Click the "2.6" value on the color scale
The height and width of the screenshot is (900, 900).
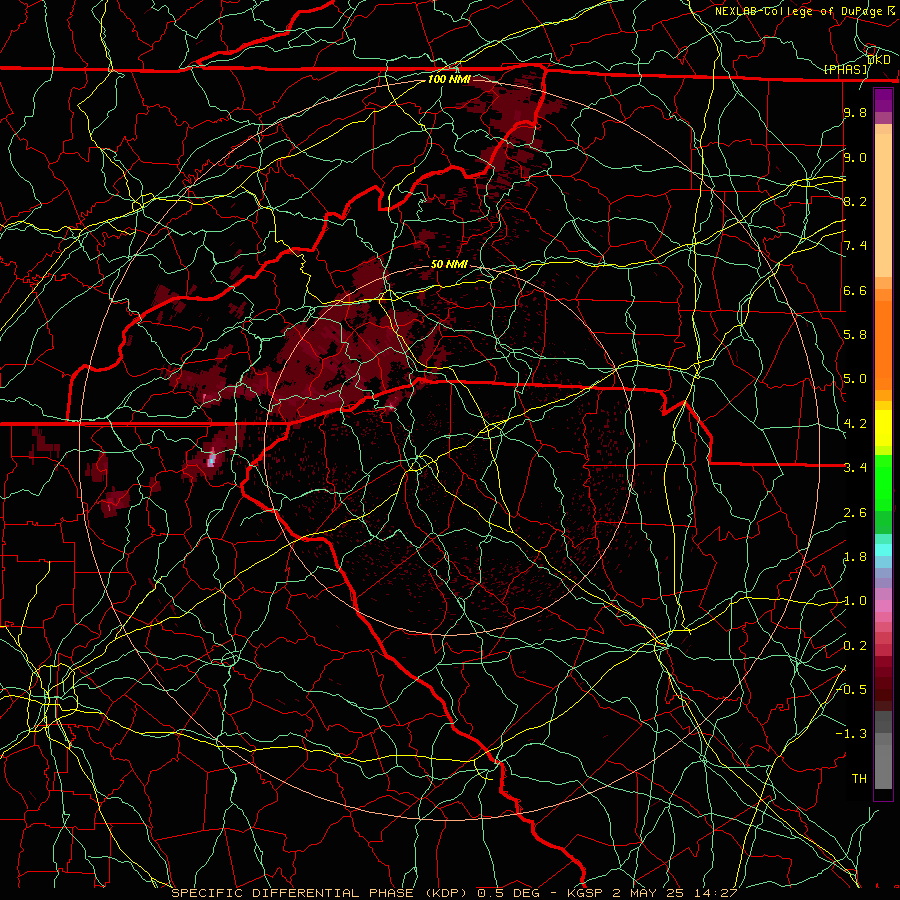(855, 513)
